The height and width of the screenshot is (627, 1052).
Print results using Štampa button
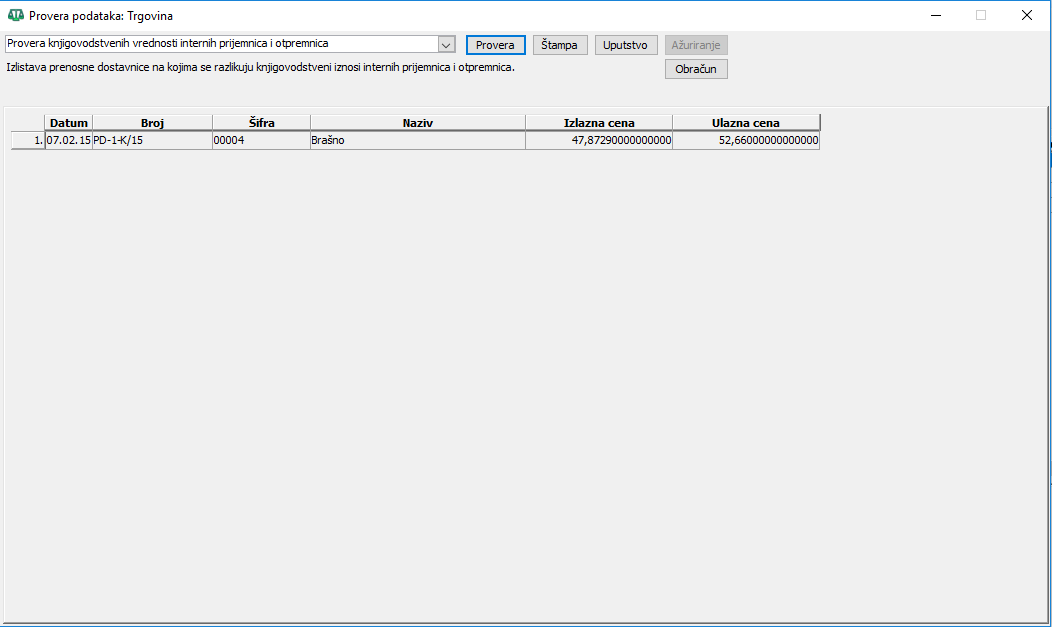(x=560, y=45)
